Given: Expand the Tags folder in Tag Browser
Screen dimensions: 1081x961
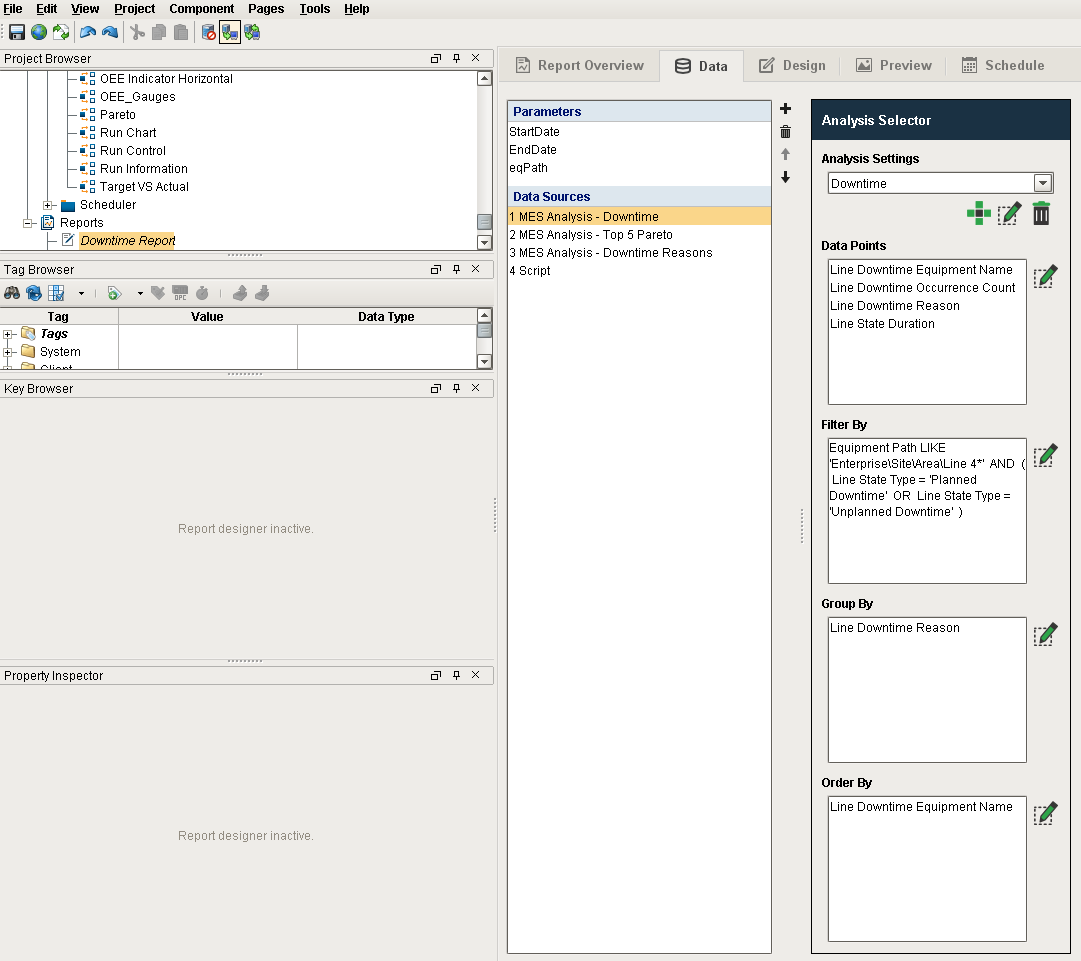Looking at the screenshot, I should click(x=10, y=334).
